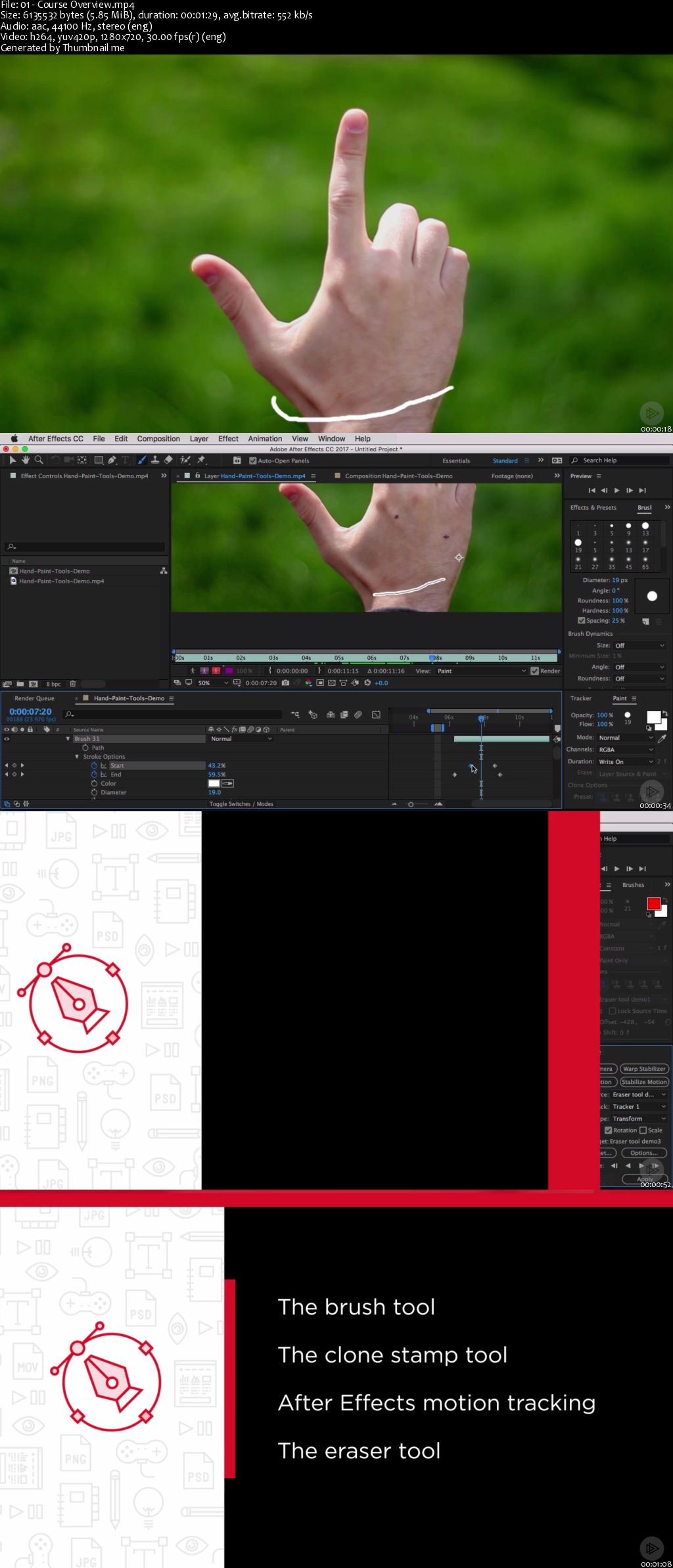Viewport: 673px width, 1568px height.
Task: Select the Roto Brush tool
Action: point(185,460)
